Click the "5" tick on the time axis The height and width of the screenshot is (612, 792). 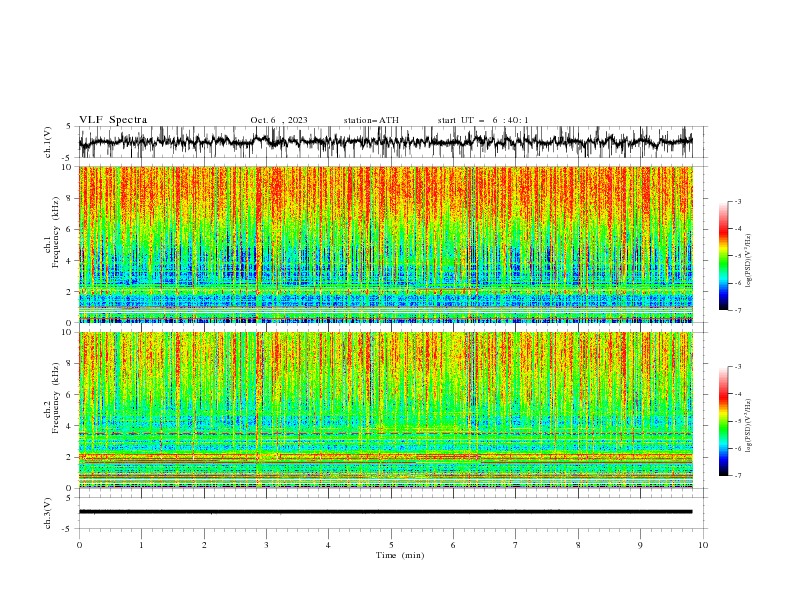(391, 545)
